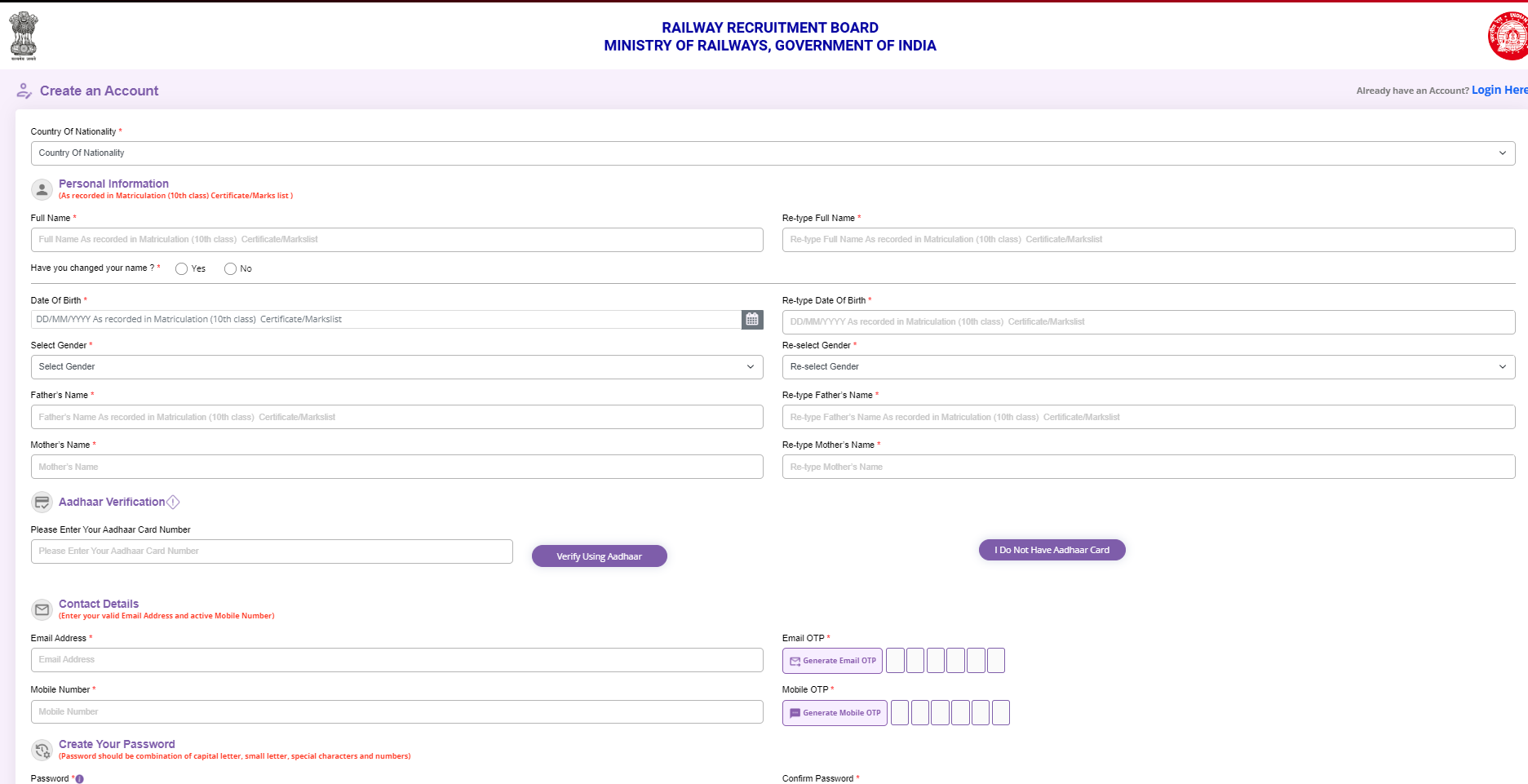Viewport: 1528px width, 784px height.
Task: Click the Login Here link
Action: [x=1499, y=90]
